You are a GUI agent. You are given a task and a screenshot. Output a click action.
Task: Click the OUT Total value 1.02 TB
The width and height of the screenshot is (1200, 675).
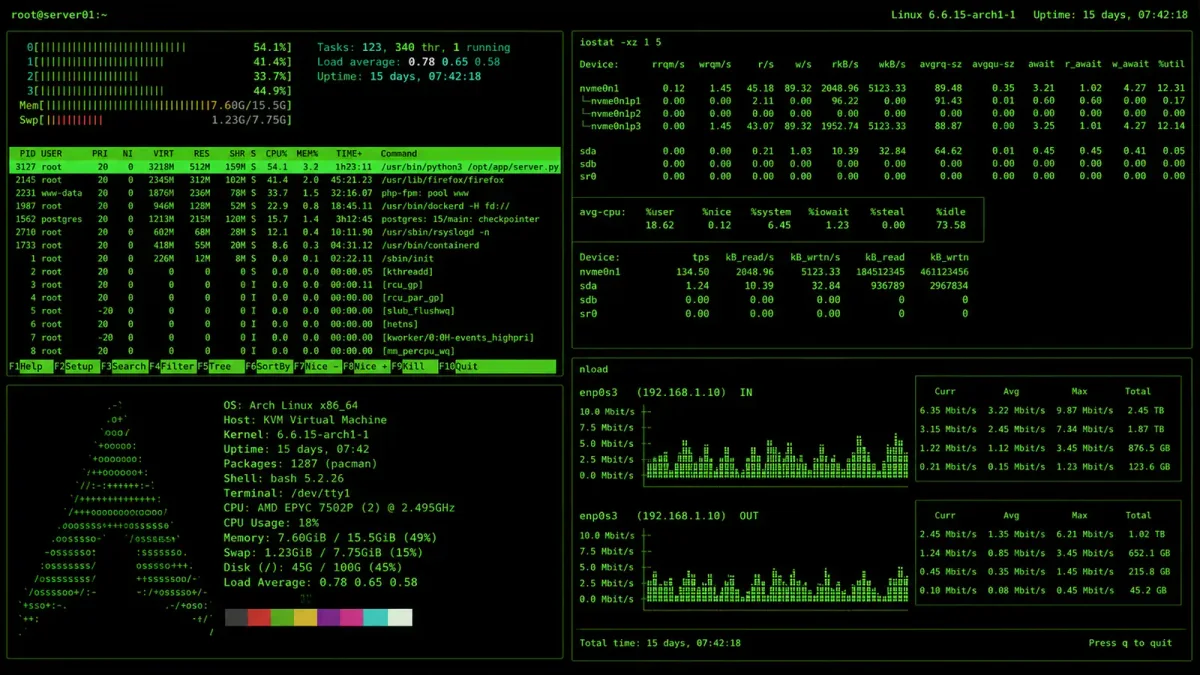[1145, 534]
